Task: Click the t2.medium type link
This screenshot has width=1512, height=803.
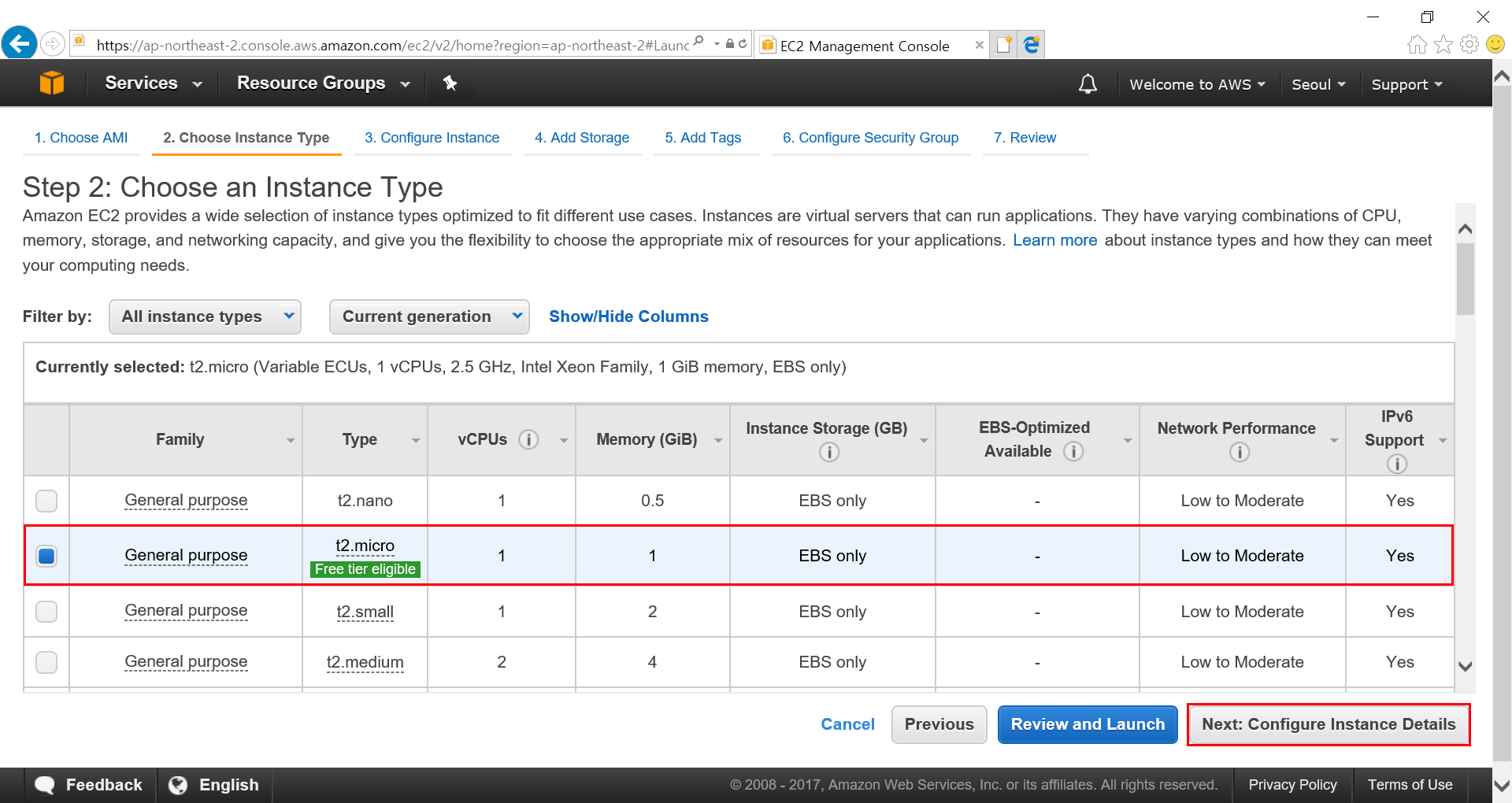Action: pyautogui.click(x=365, y=662)
